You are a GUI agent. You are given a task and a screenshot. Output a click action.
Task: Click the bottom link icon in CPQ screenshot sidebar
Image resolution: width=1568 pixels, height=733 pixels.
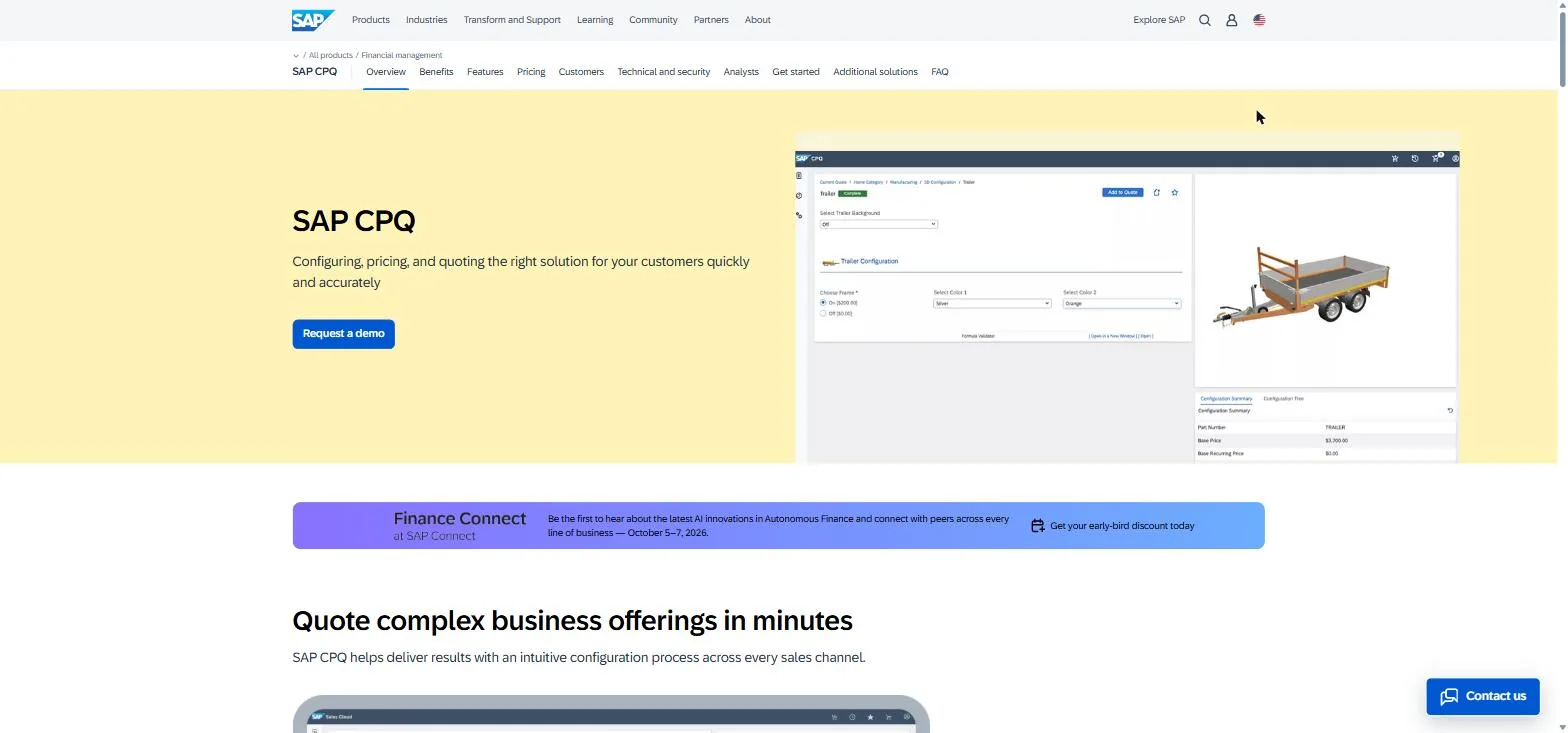tap(799, 215)
